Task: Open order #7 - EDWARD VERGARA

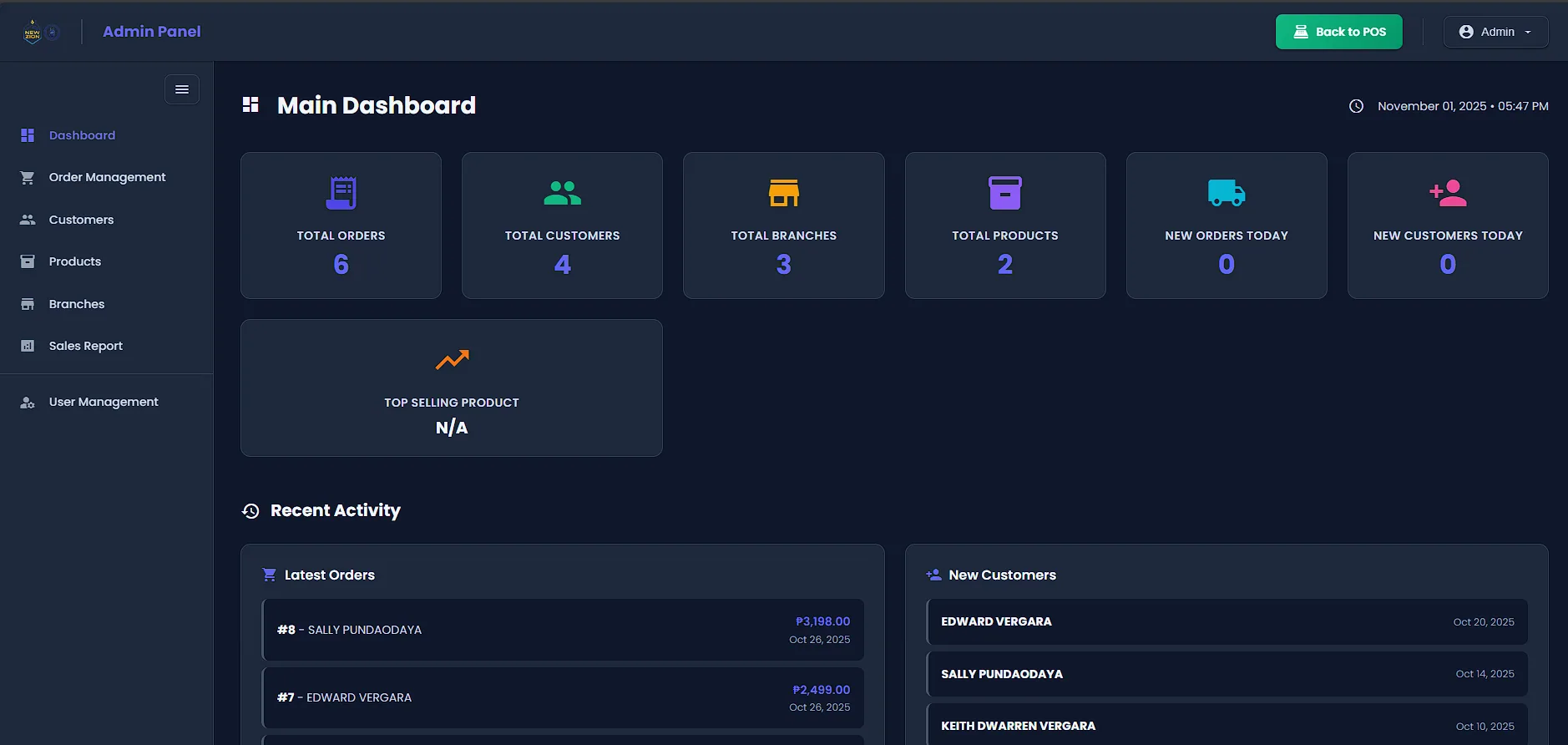Action: coord(563,697)
